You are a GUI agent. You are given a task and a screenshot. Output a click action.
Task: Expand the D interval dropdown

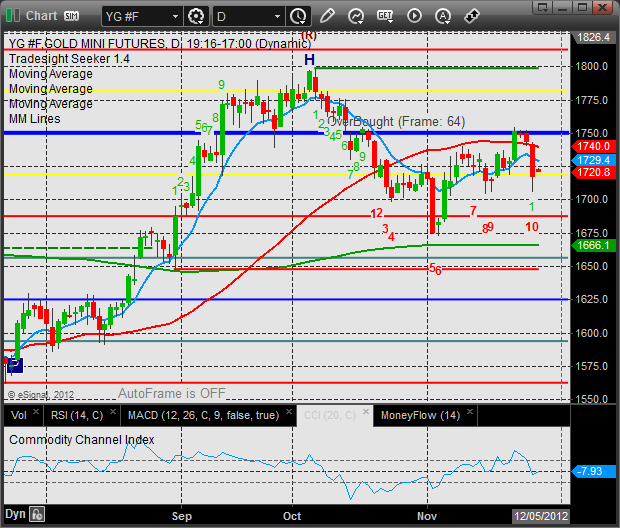247,16
